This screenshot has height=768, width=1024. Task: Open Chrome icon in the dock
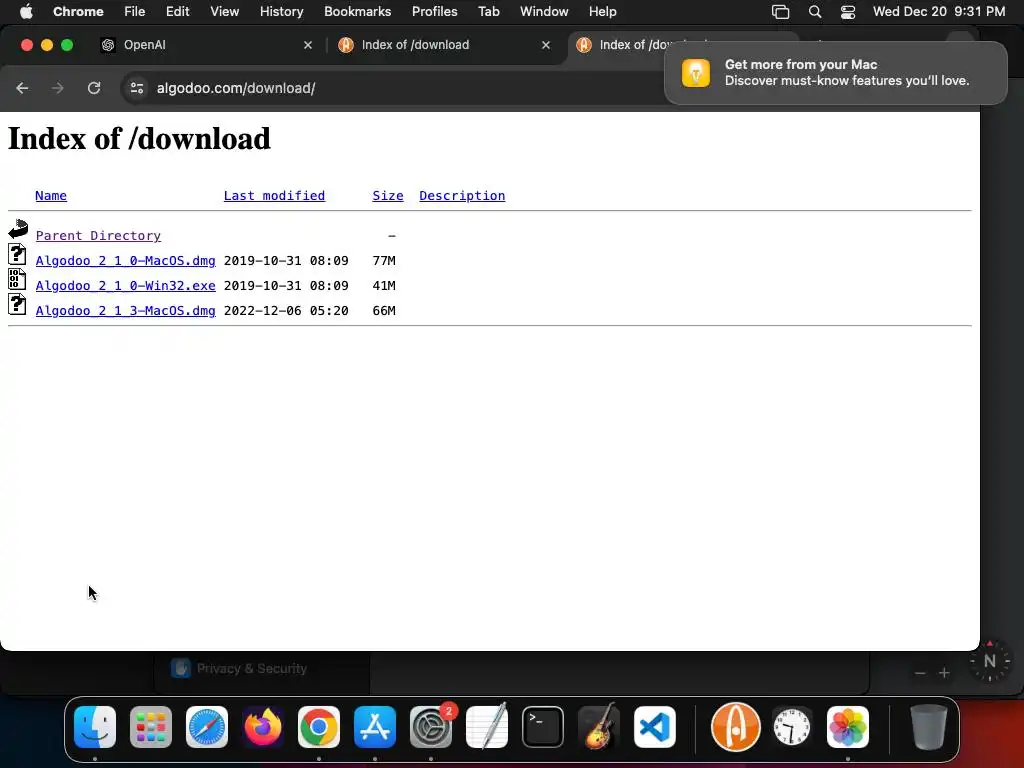pyautogui.click(x=319, y=727)
